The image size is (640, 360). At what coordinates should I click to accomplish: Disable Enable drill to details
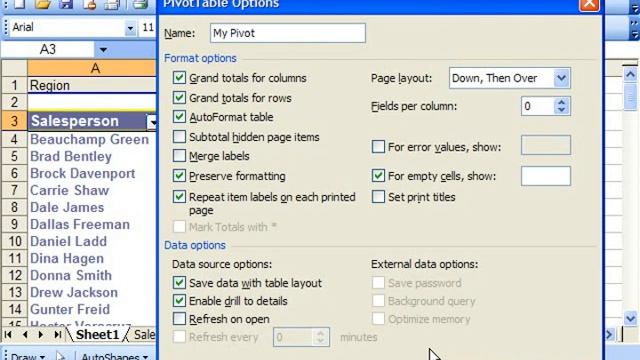click(x=179, y=301)
